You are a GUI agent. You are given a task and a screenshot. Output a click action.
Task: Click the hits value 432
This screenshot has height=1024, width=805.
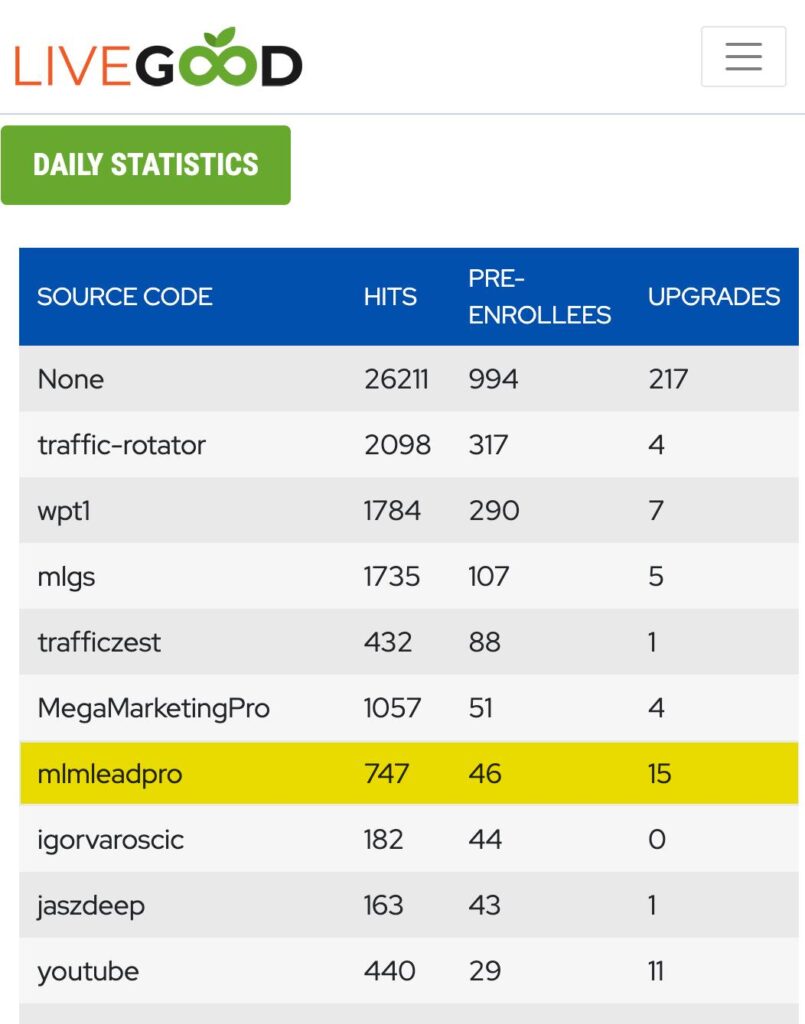click(388, 643)
